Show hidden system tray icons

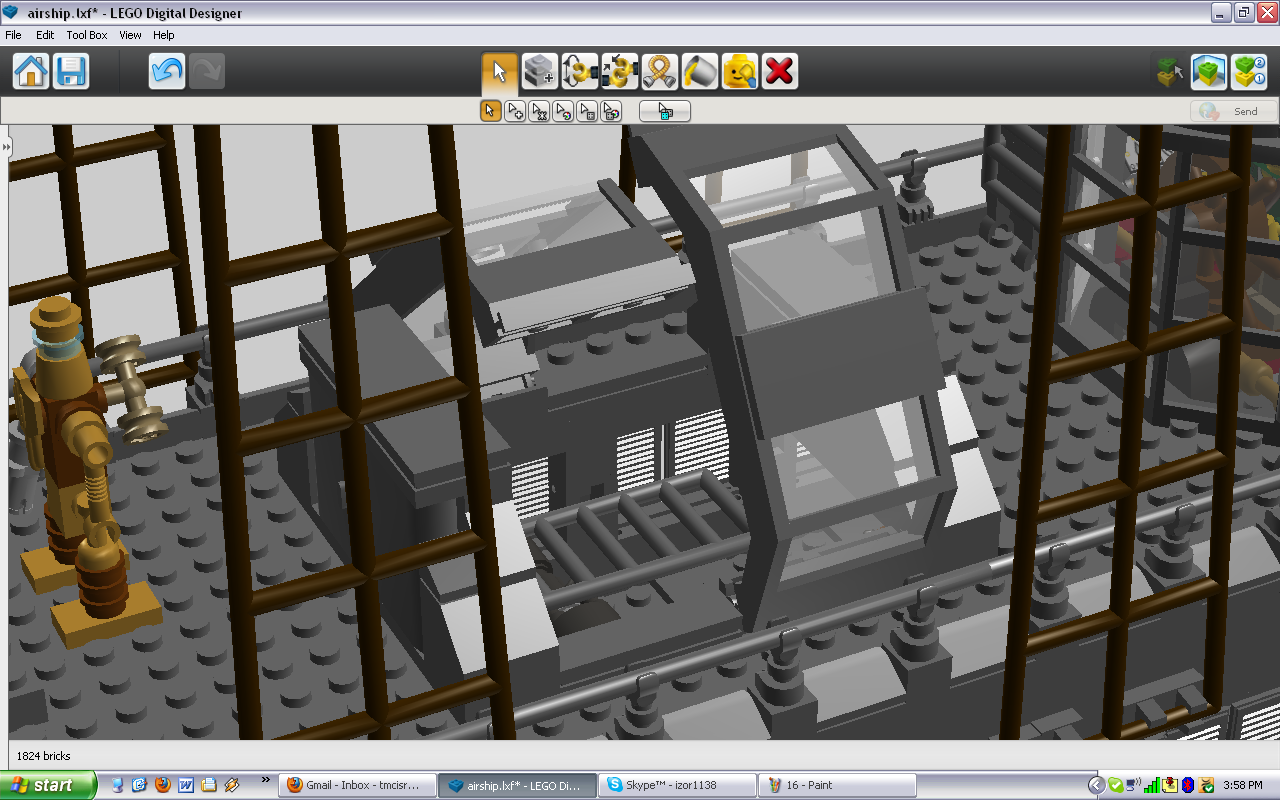tap(1096, 785)
